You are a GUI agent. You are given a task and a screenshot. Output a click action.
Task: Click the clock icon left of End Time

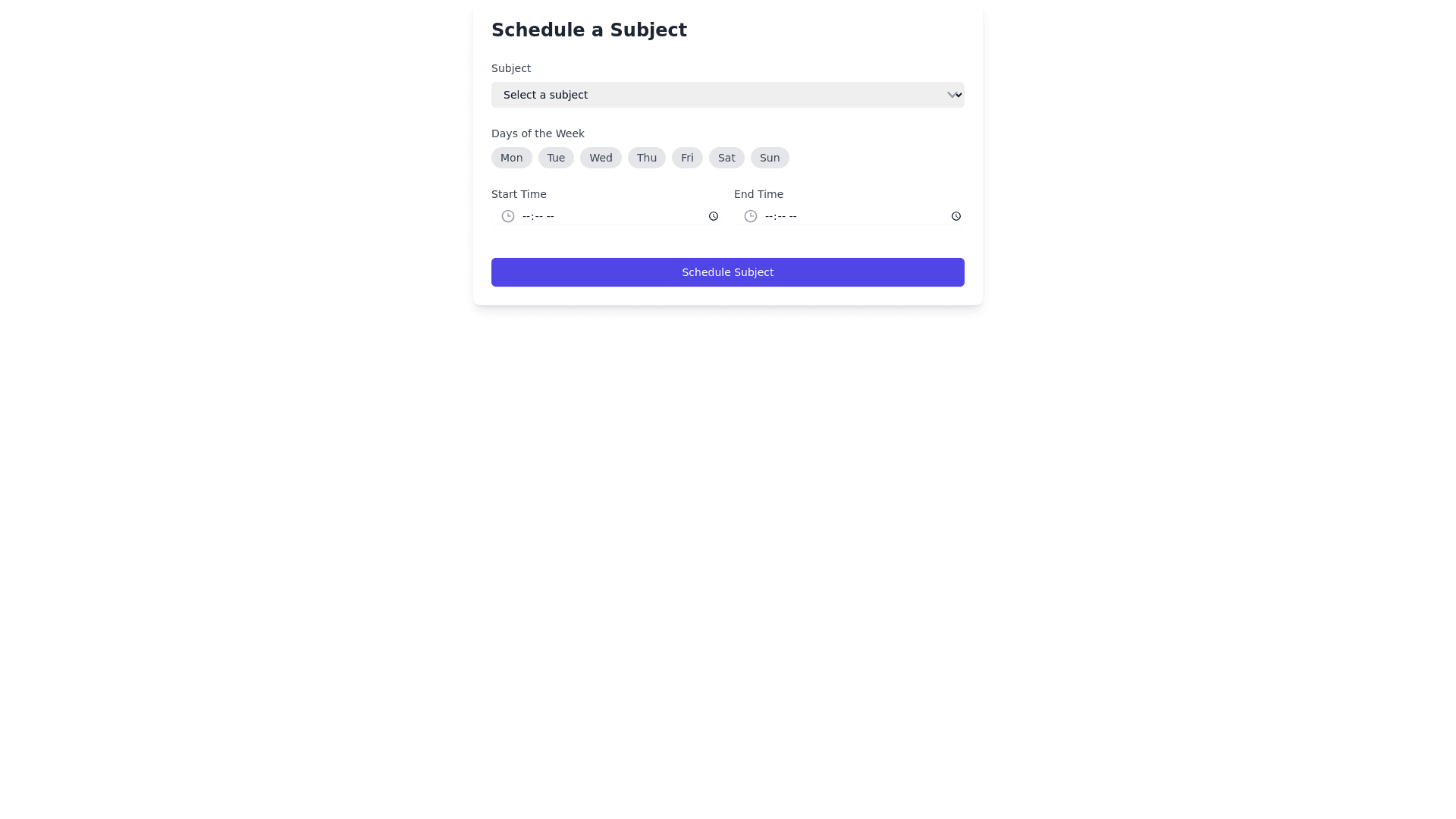click(x=751, y=216)
